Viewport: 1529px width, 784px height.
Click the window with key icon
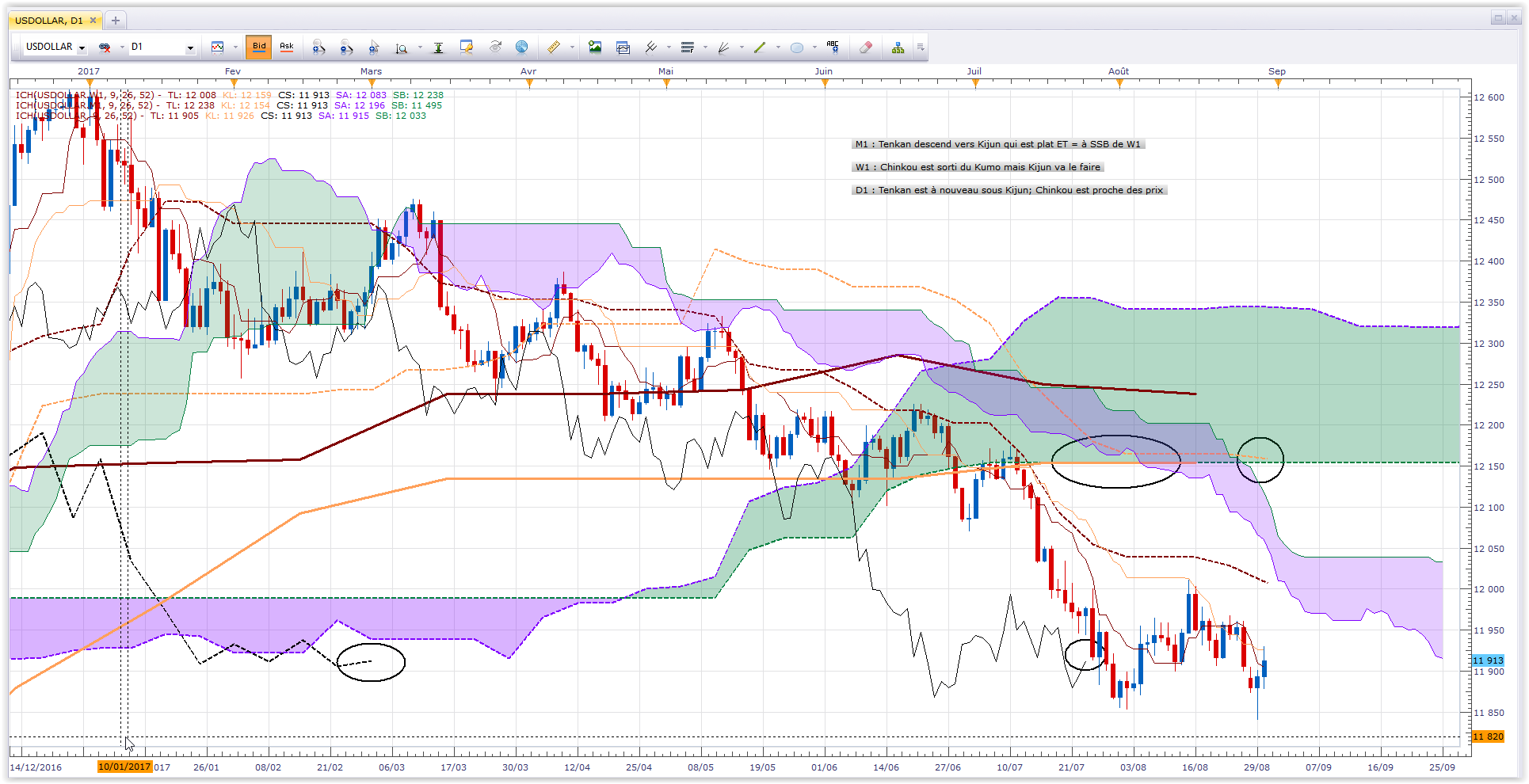pyautogui.click(x=467, y=48)
